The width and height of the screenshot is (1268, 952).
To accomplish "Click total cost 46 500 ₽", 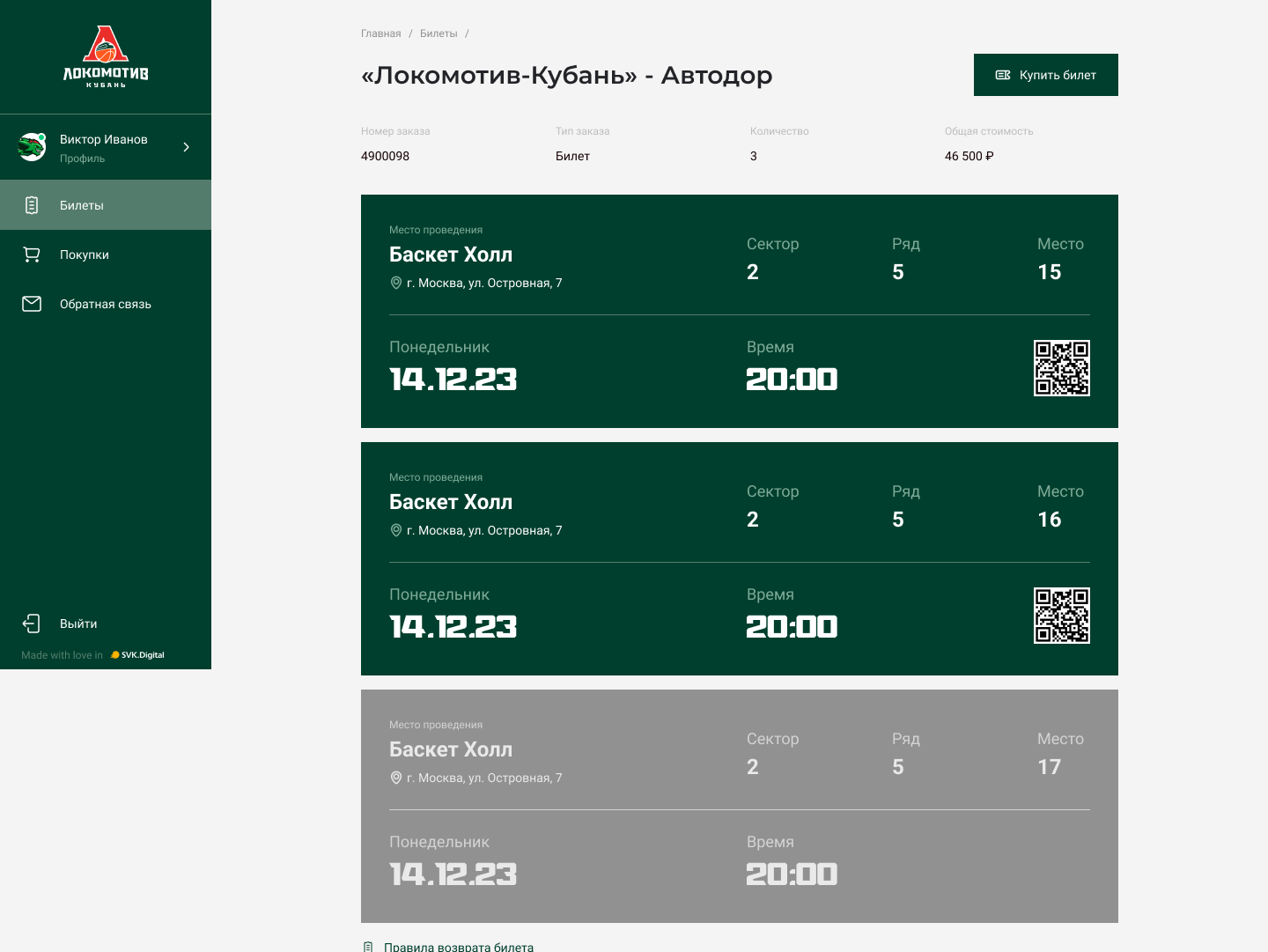I will [969, 156].
